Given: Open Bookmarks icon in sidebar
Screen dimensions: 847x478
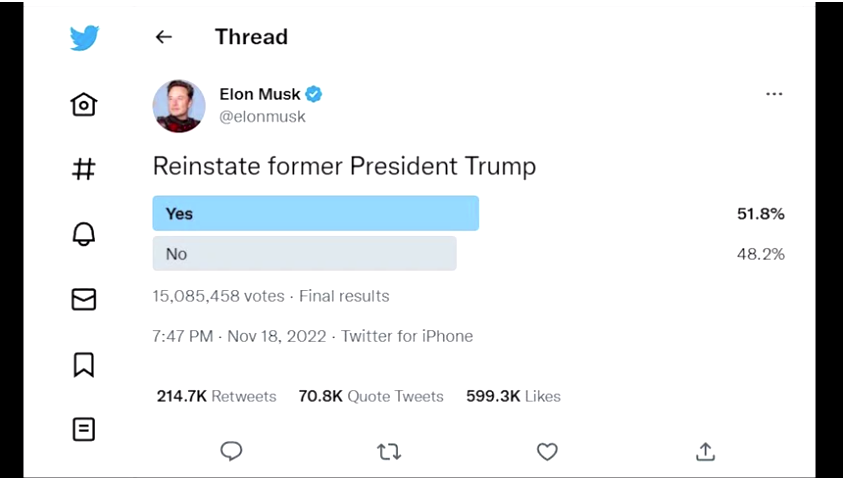Looking at the screenshot, I should (84, 364).
